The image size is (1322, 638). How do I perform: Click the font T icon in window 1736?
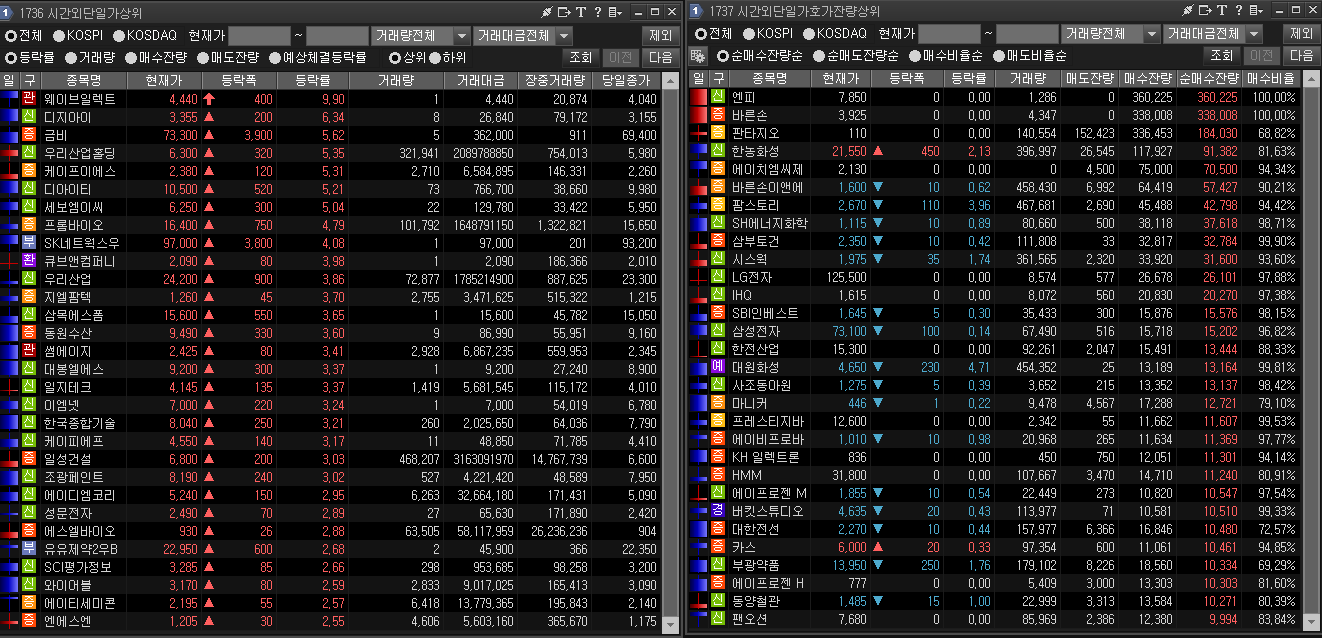[579, 11]
